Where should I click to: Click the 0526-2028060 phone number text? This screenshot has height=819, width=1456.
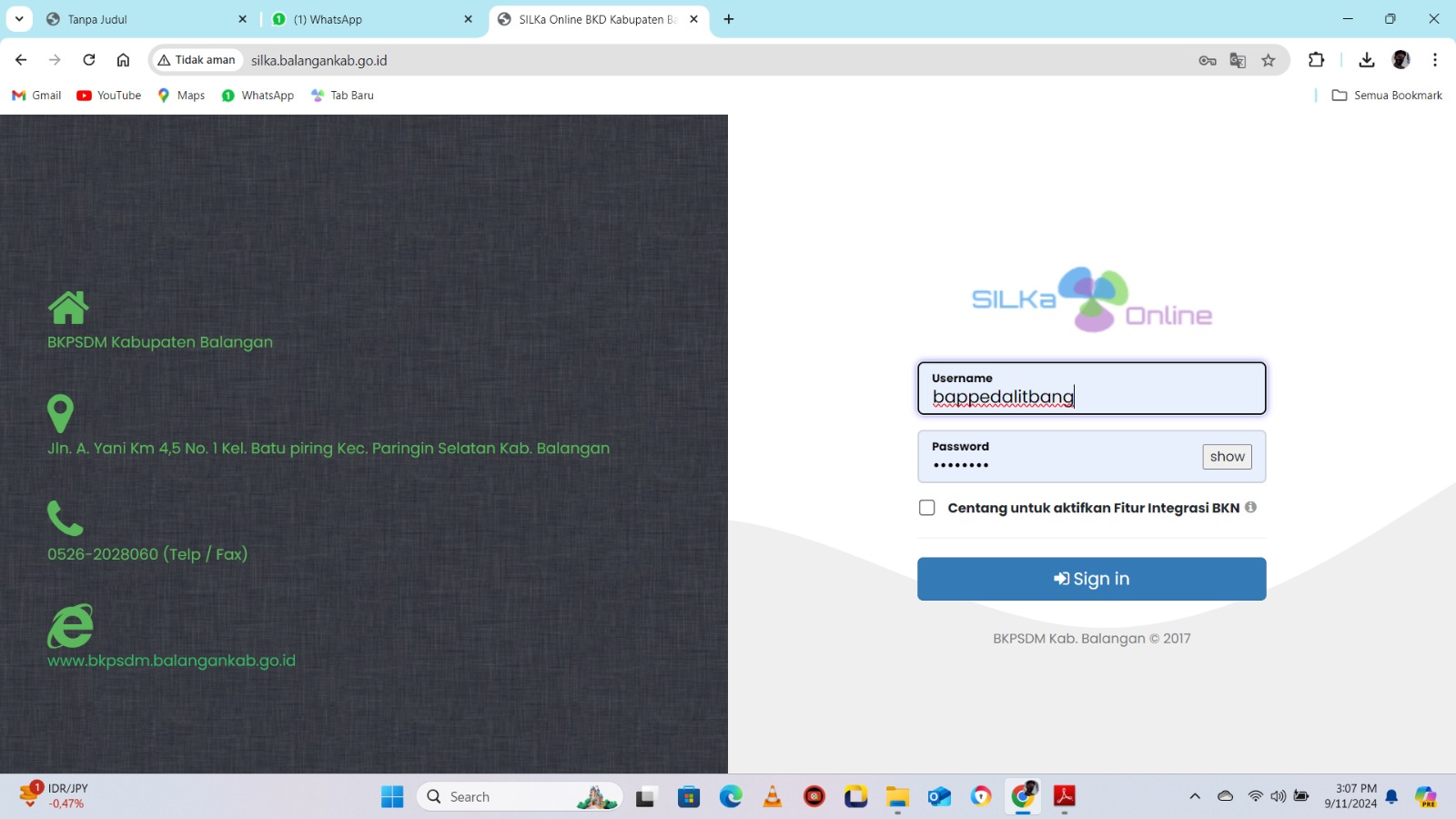tap(147, 554)
